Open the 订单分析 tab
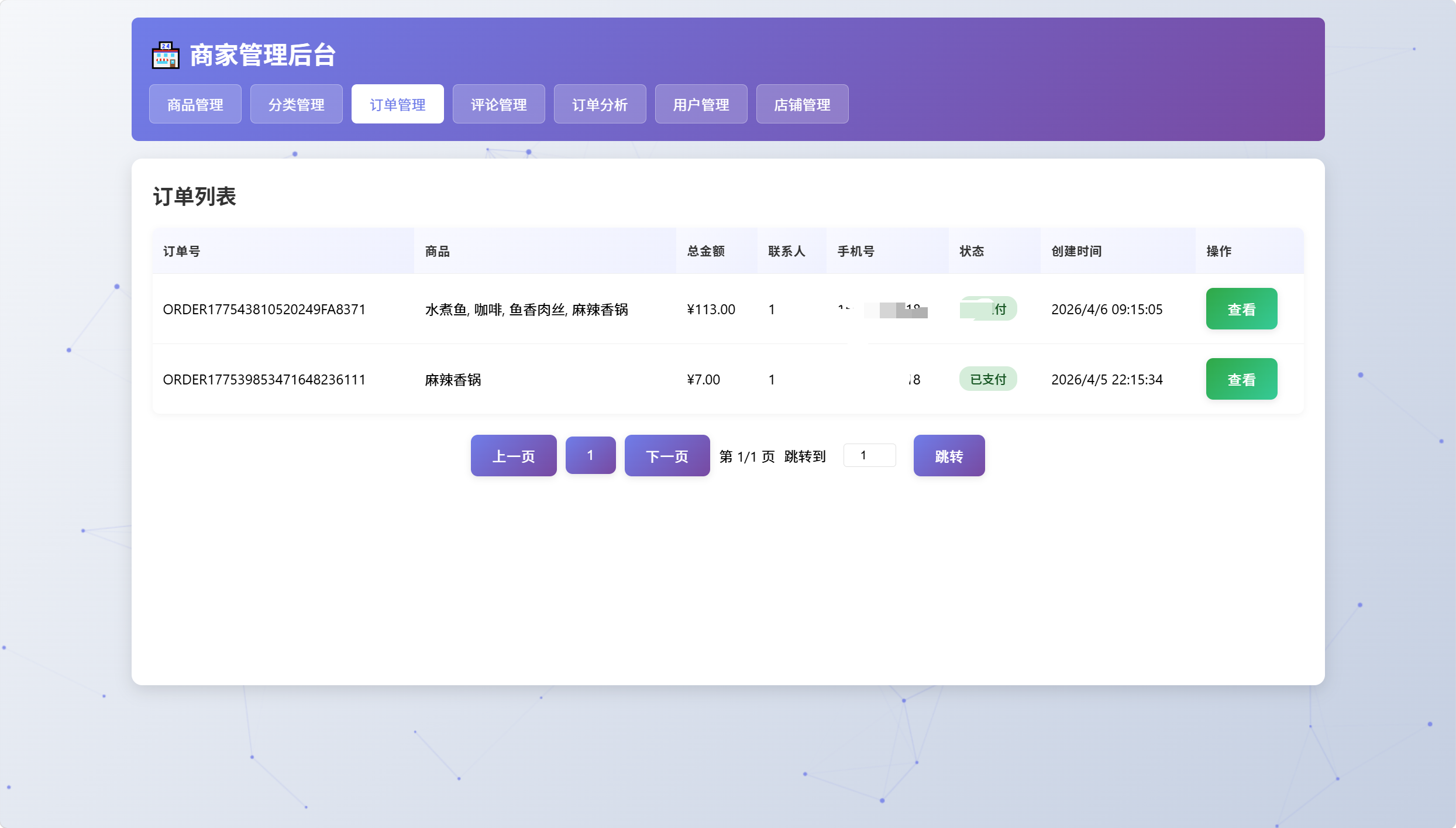 (600, 104)
